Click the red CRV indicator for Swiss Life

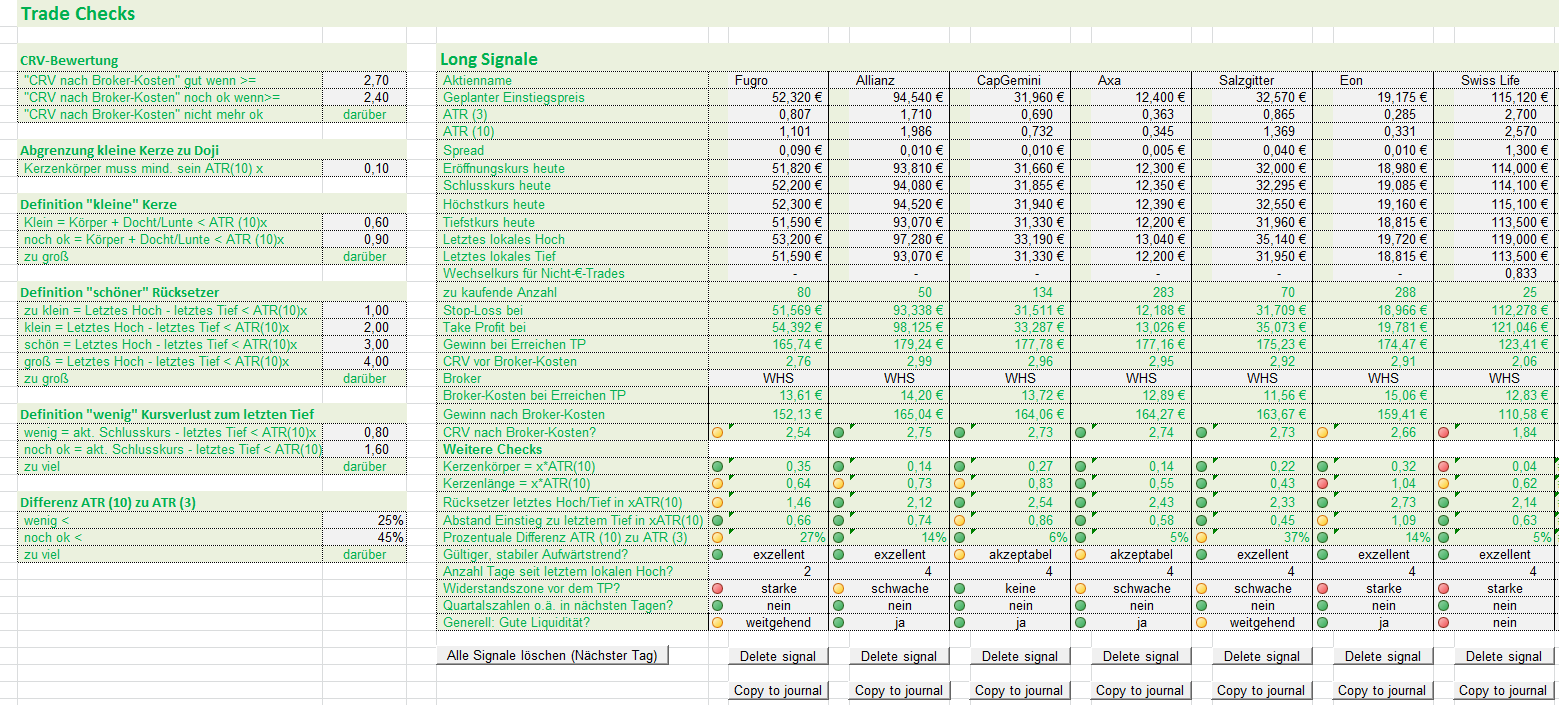coord(1443,433)
